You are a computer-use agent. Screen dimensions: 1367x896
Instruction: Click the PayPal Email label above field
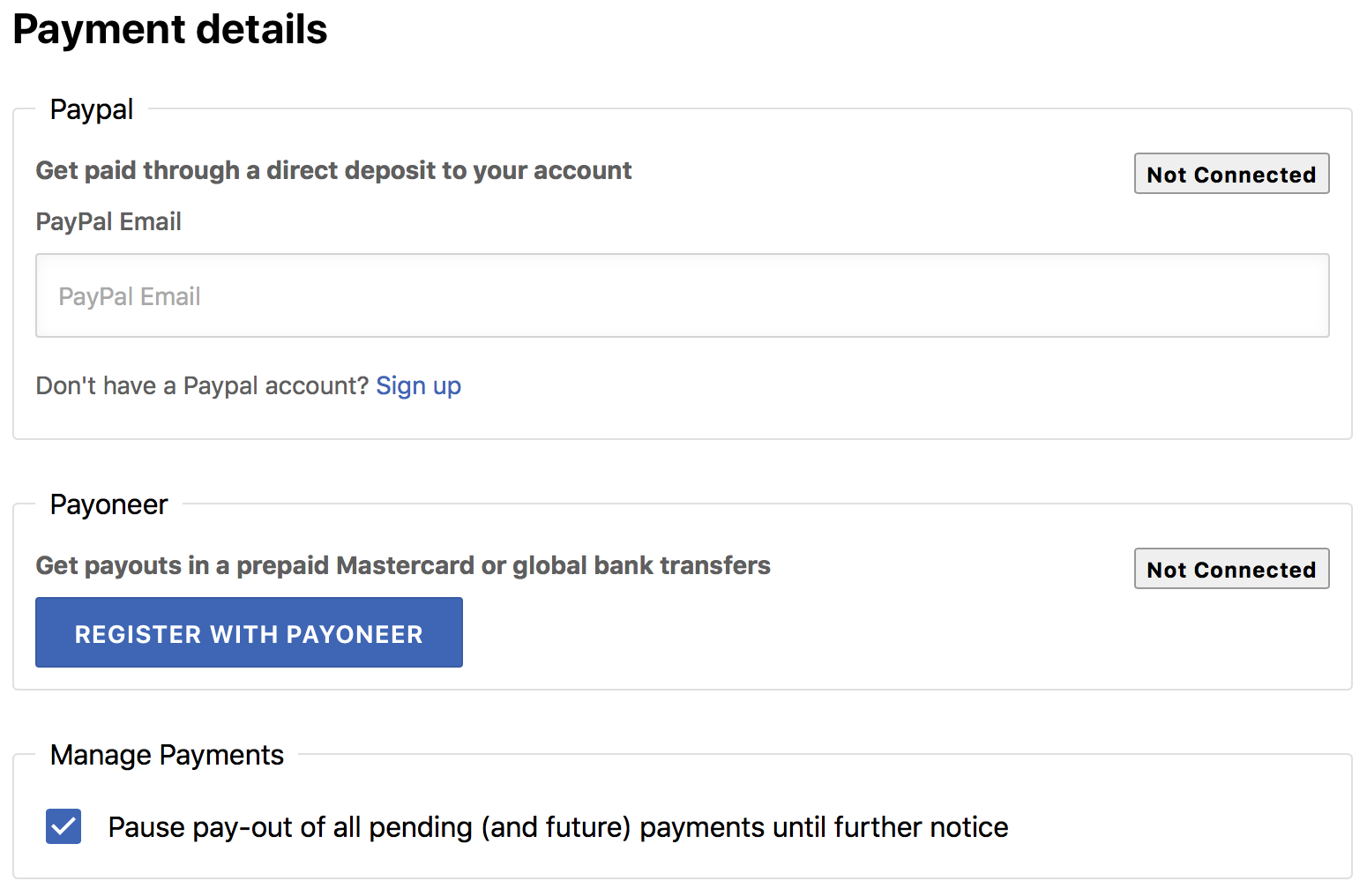click(108, 221)
